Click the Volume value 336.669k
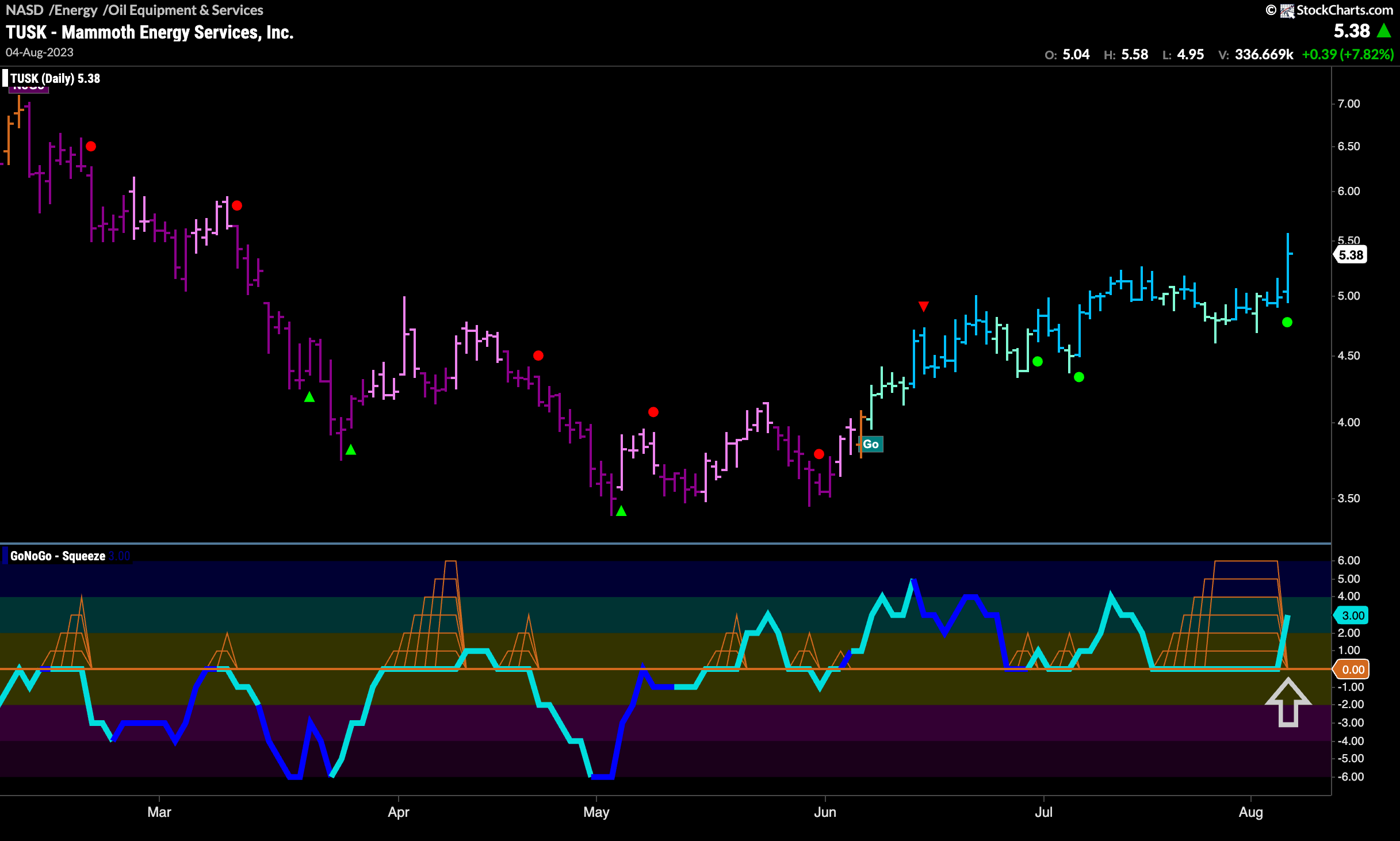 pos(1264,55)
